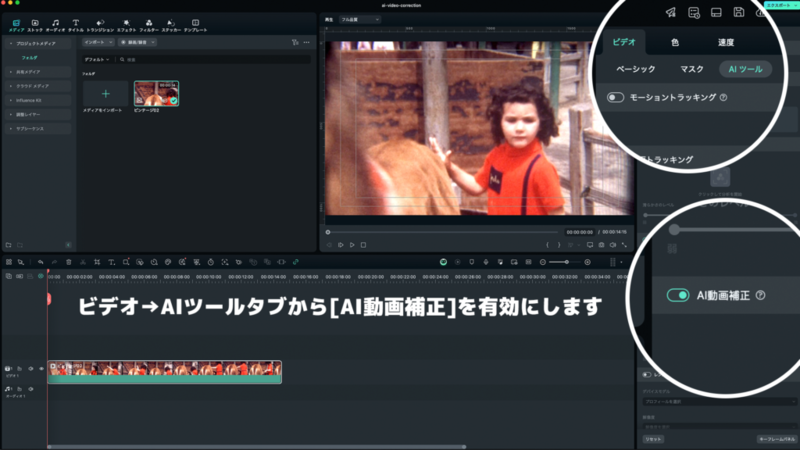Click the media filter icon

(x=295, y=42)
